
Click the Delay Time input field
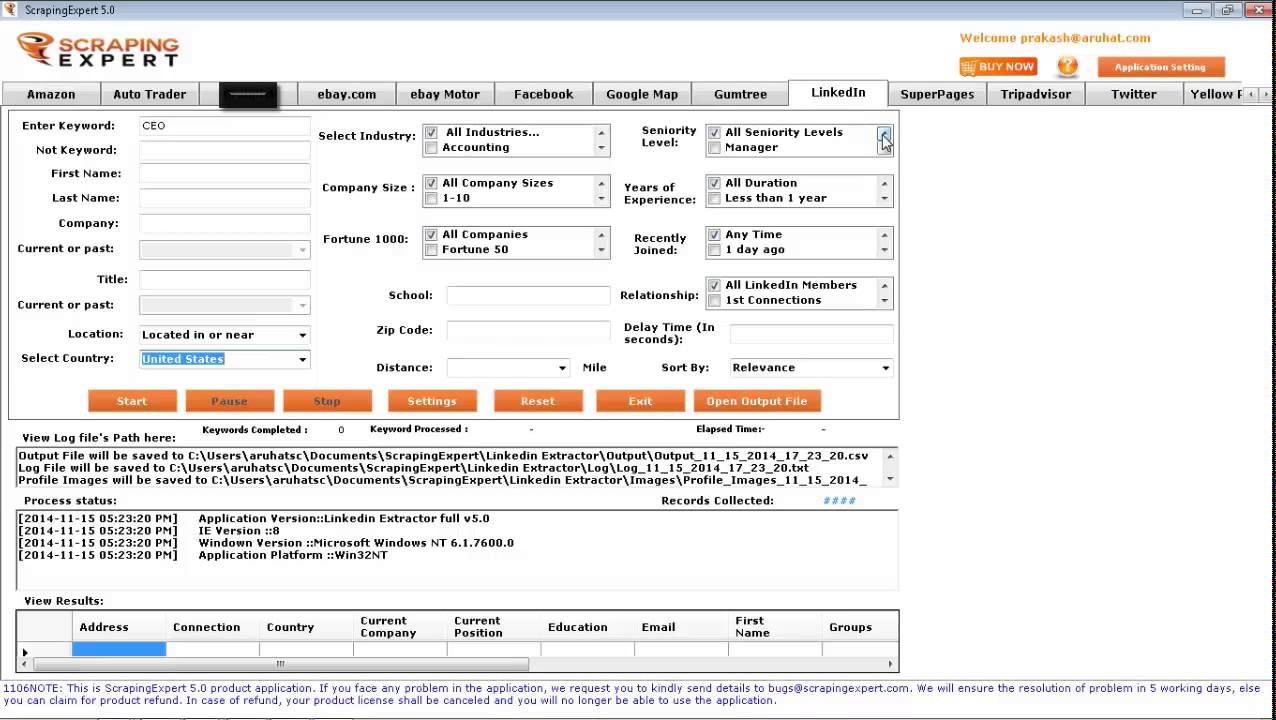(x=811, y=334)
